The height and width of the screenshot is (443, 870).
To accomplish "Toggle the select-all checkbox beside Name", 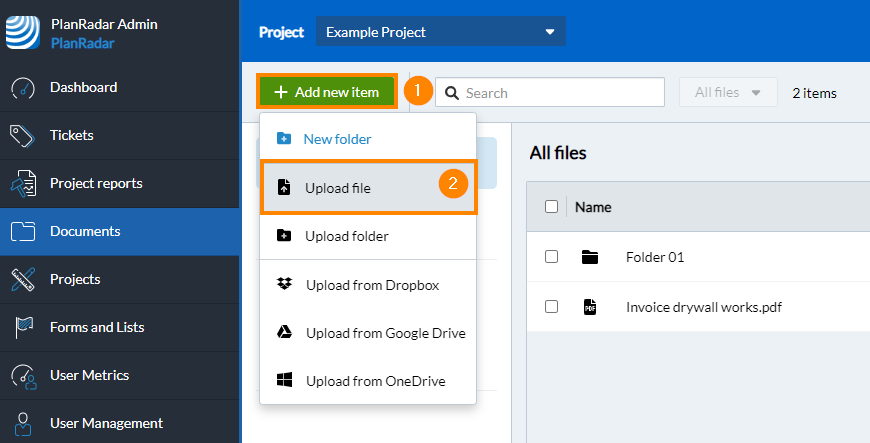I will pyautogui.click(x=551, y=207).
